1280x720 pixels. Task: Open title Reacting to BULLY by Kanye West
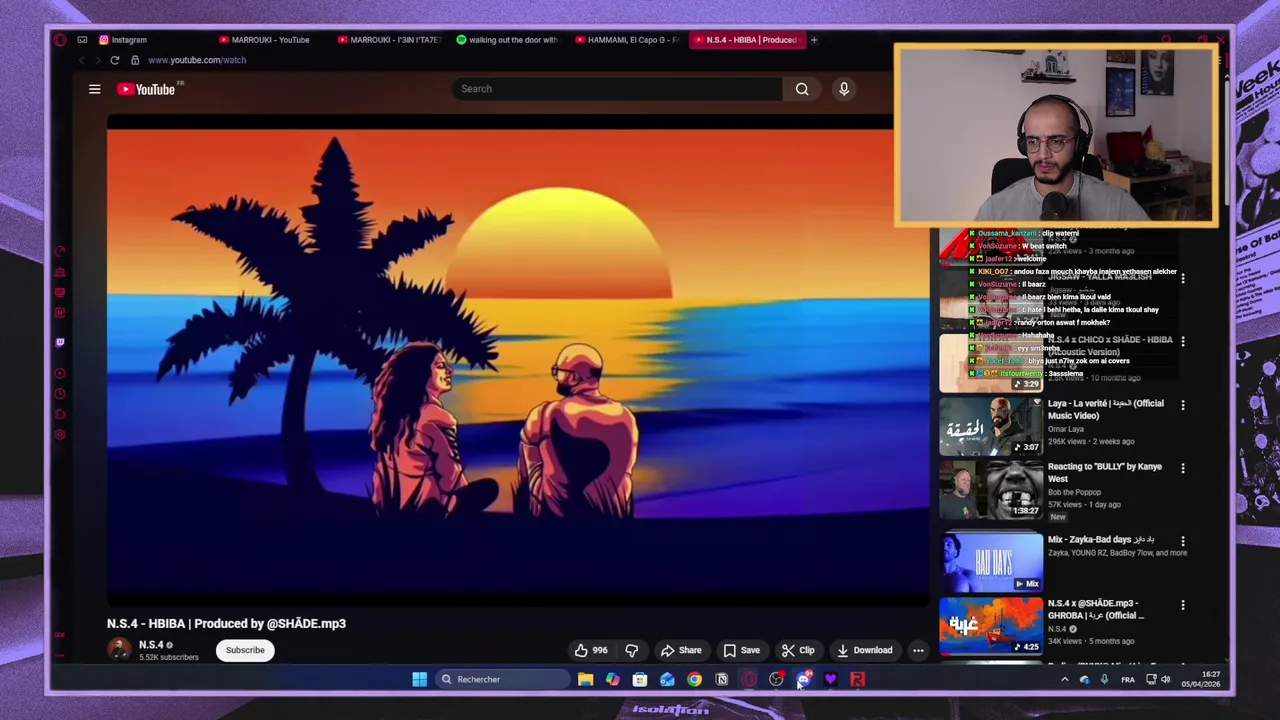click(x=1105, y=472)
